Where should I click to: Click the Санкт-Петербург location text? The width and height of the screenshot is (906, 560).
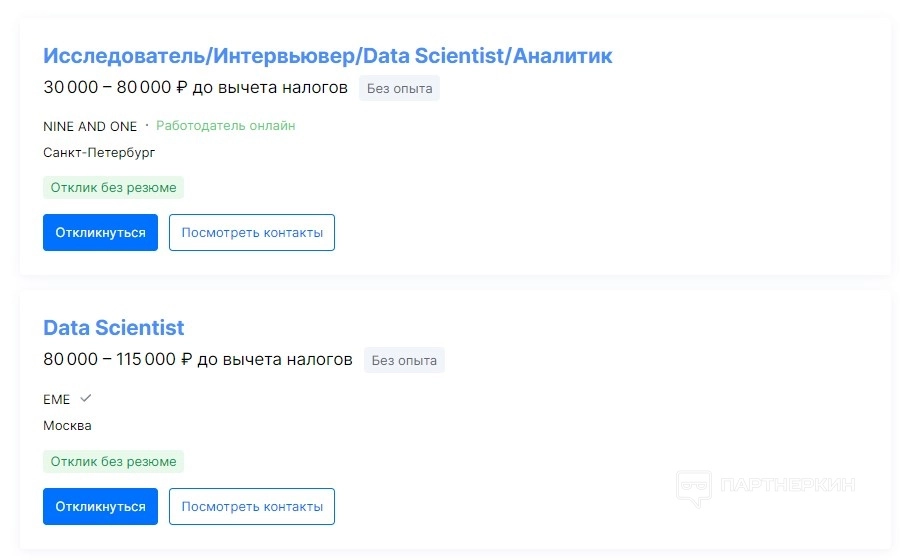[99, 153]
